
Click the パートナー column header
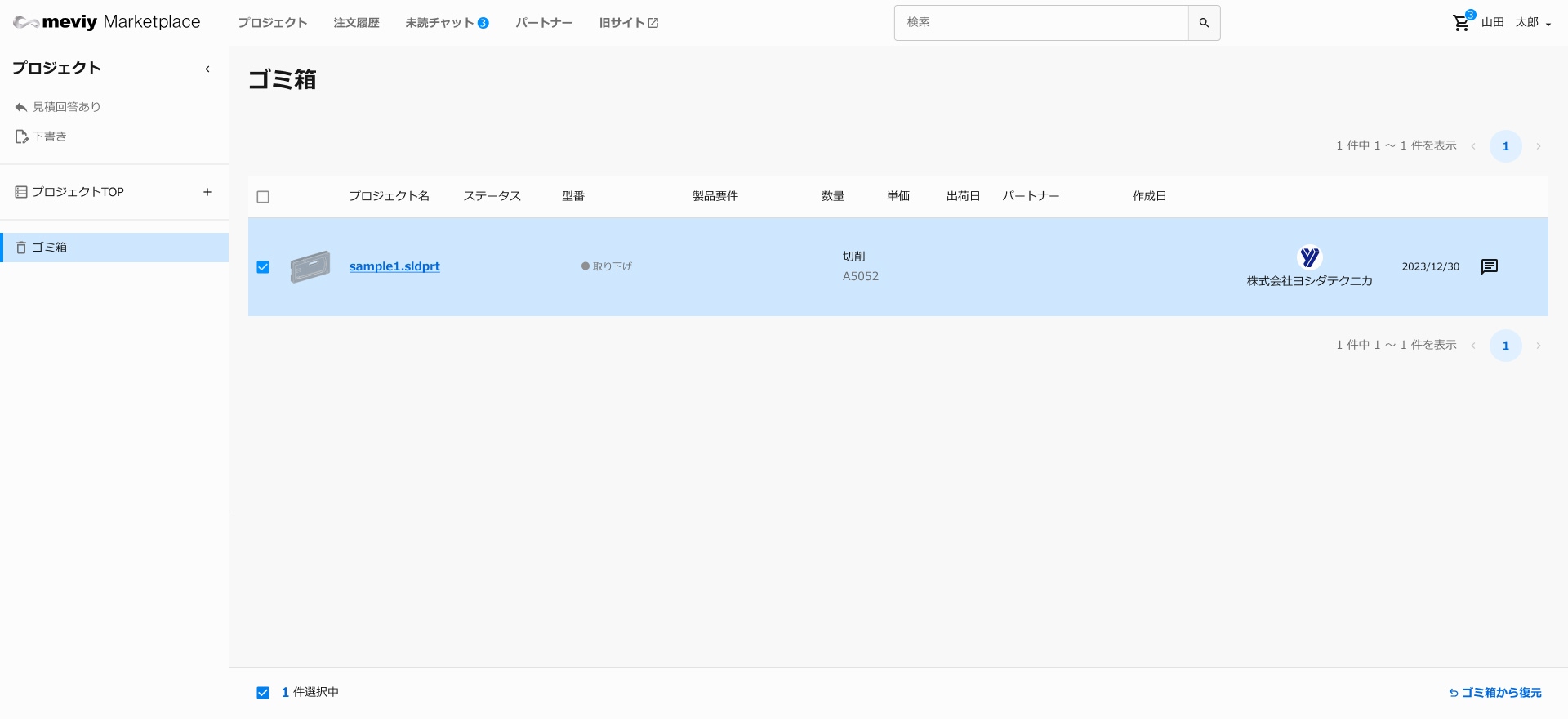pos(1031,196)
